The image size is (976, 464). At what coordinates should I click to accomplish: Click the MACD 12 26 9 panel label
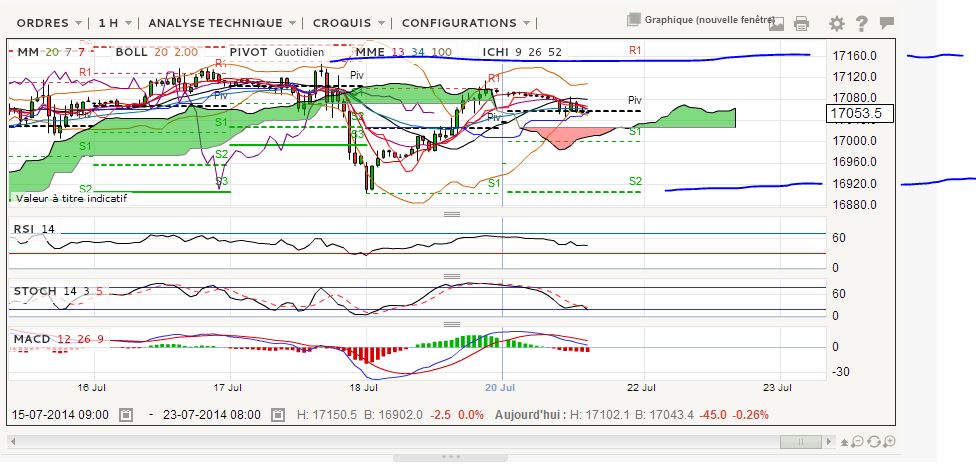pyautogui.click(x=58, y=339)
